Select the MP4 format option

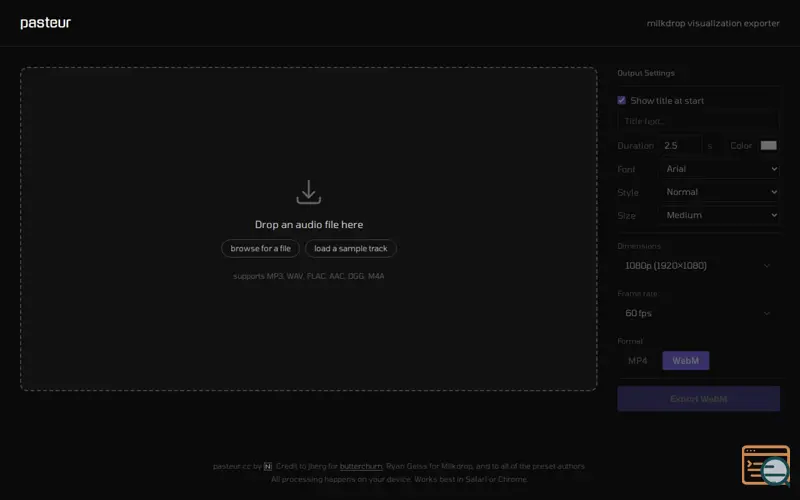click(638, 361)
